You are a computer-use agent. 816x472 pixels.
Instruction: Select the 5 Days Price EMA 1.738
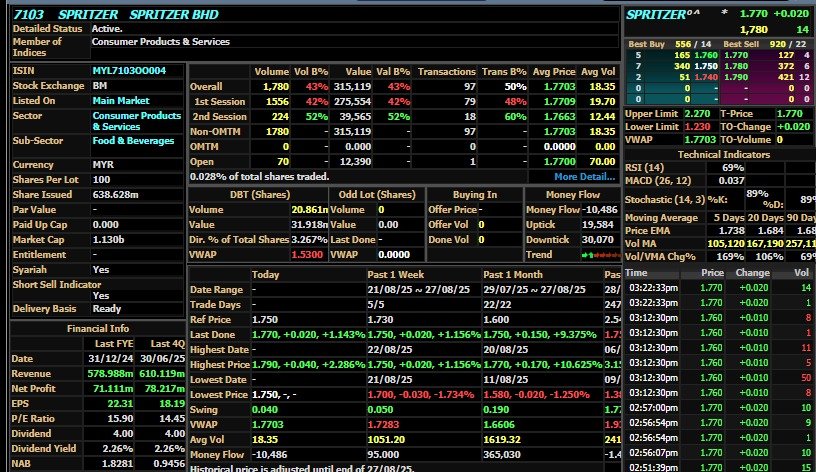tap(731, 231)
